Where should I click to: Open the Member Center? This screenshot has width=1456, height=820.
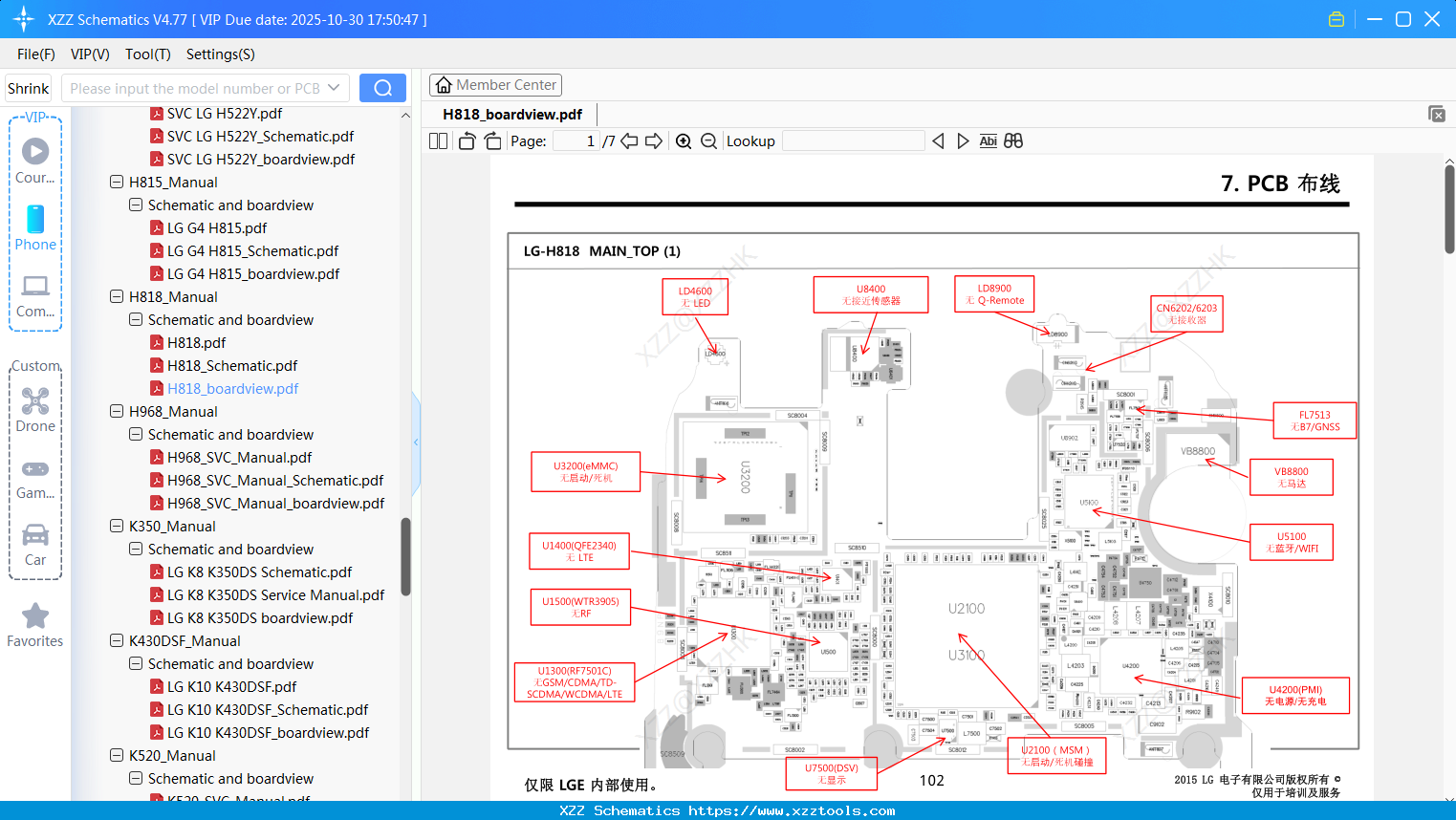[495, 85]
